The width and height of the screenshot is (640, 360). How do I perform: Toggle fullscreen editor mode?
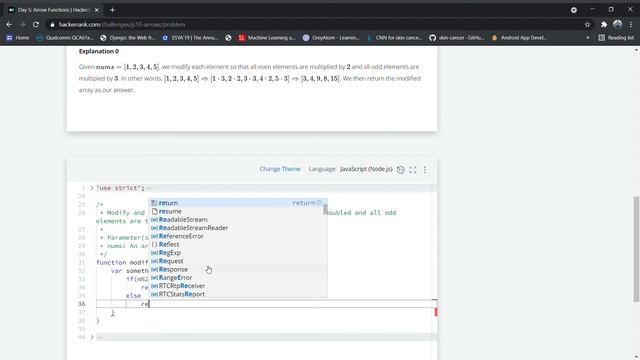[413, 170]
